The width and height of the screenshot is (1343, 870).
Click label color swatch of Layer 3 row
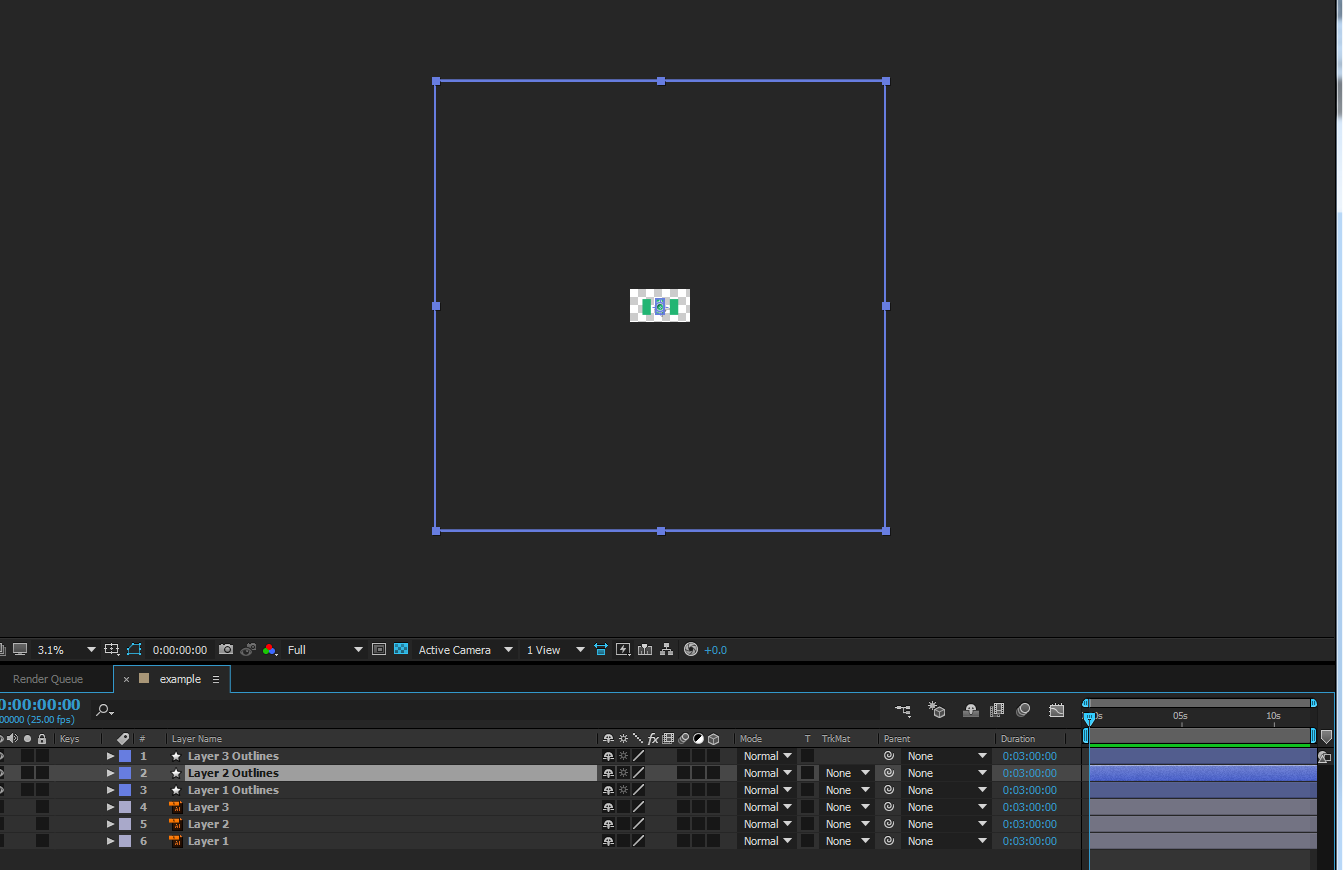[x=125, y=807]
